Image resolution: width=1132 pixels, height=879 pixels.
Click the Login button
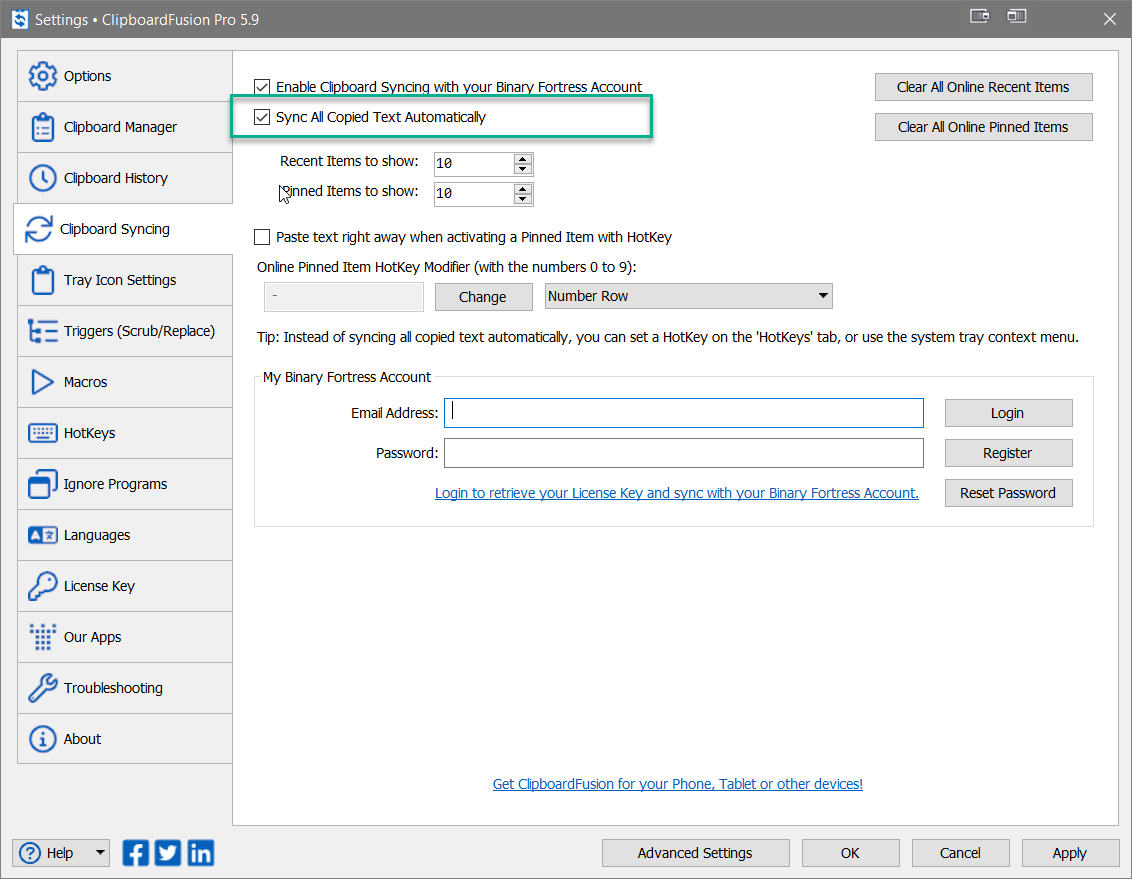pyautogui.click(x=1008, y=413)
